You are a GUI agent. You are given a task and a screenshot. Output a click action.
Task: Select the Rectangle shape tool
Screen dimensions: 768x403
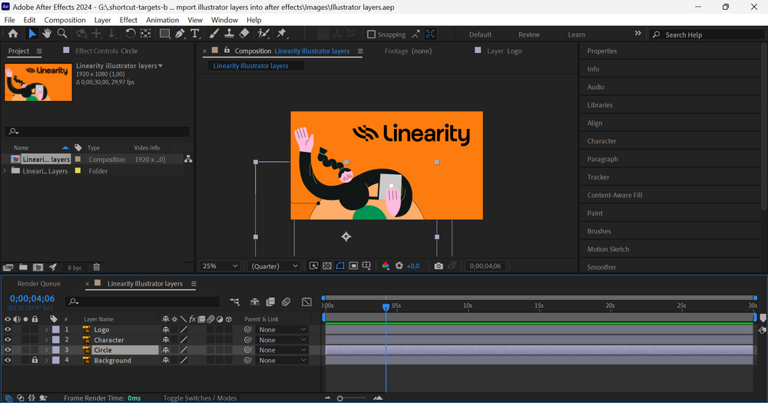click(x=165, y=34)
